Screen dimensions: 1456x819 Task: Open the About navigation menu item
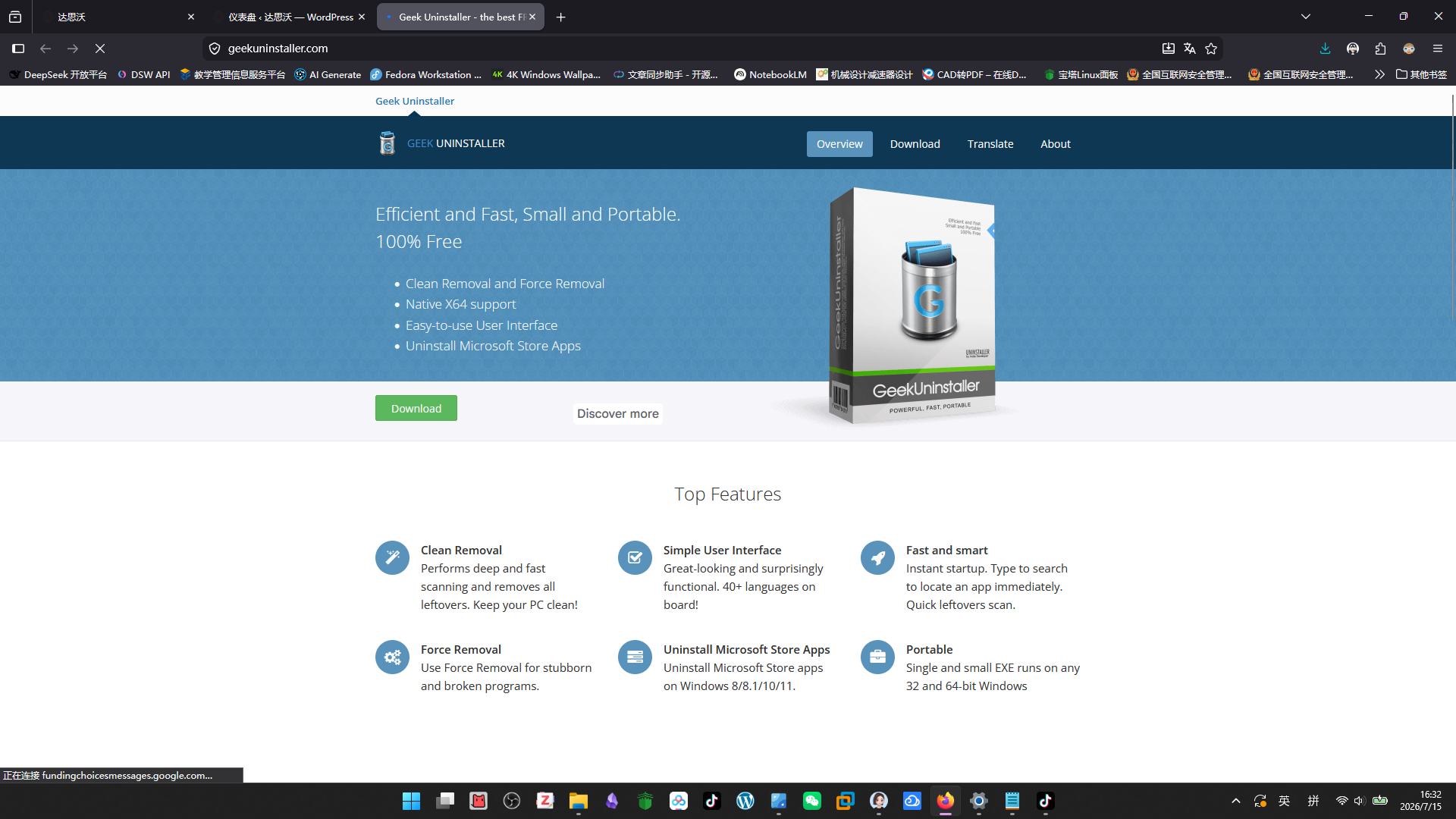click(1056, 144)
